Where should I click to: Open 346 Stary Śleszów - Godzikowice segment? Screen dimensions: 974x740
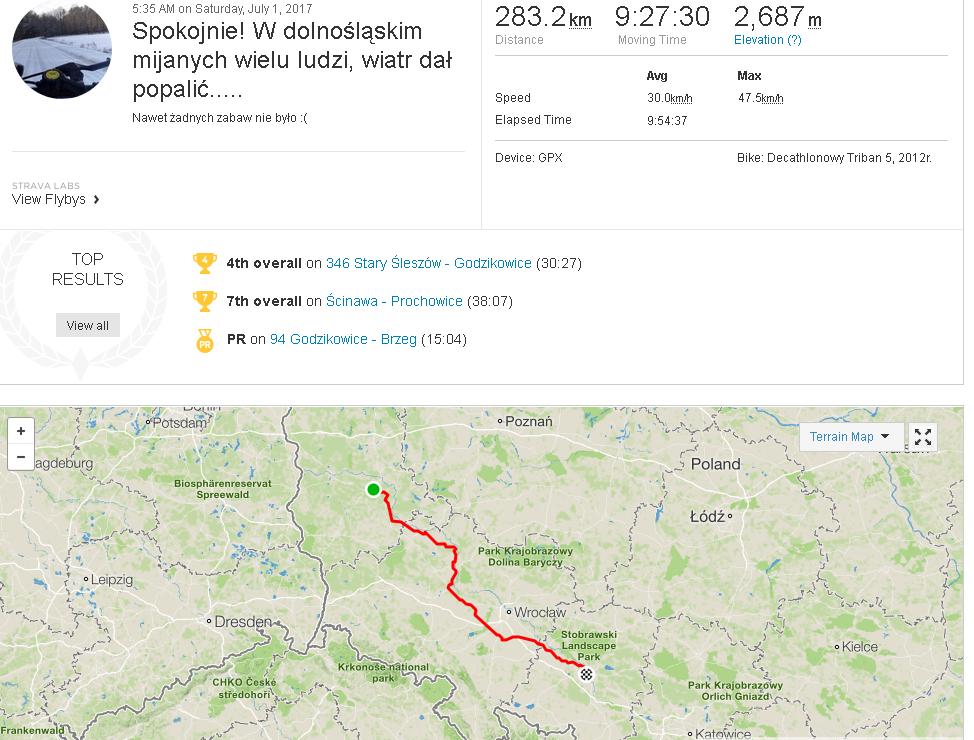click(428, 264)
